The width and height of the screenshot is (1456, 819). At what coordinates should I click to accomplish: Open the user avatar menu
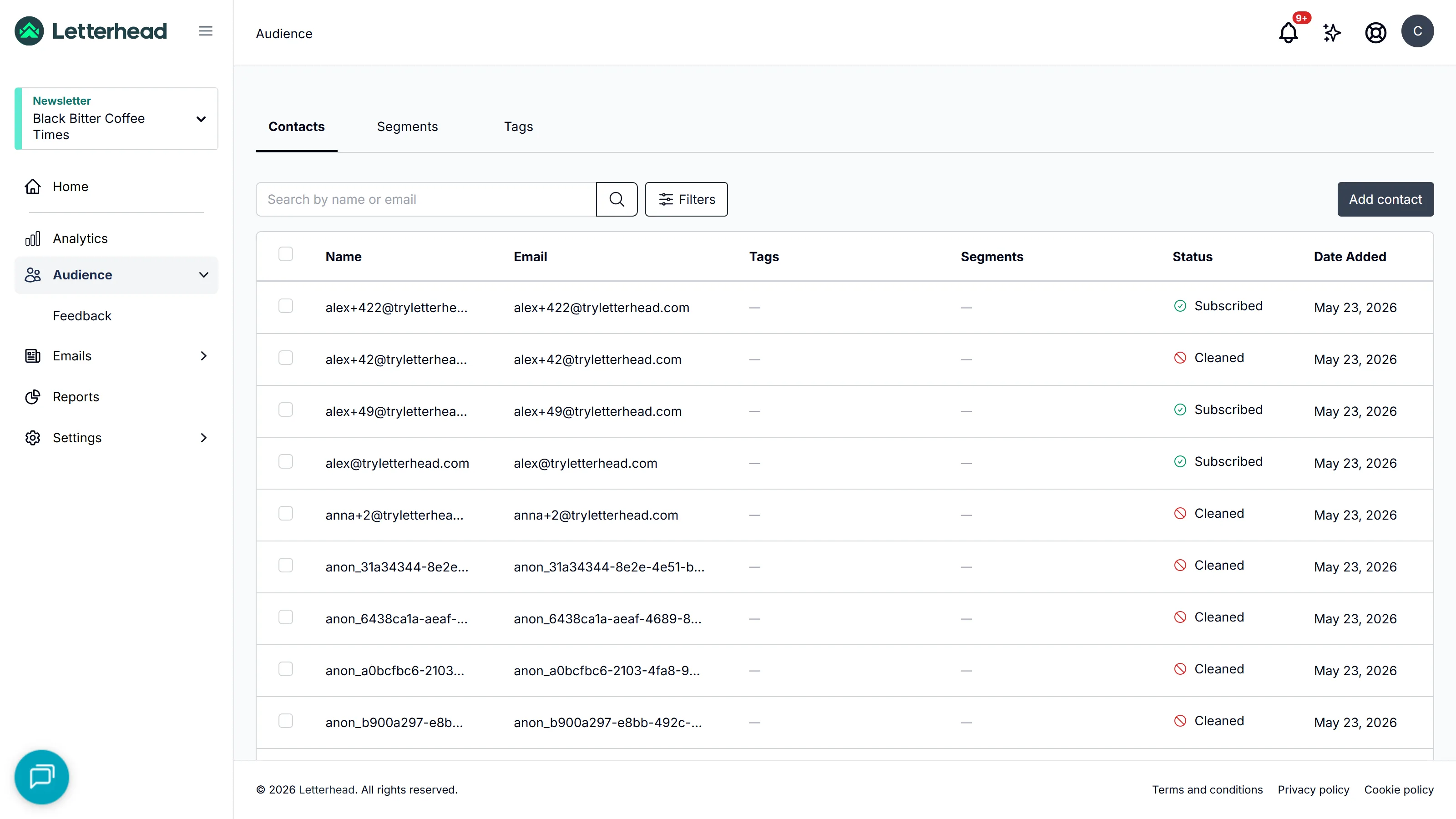[x=1417, y=31]
